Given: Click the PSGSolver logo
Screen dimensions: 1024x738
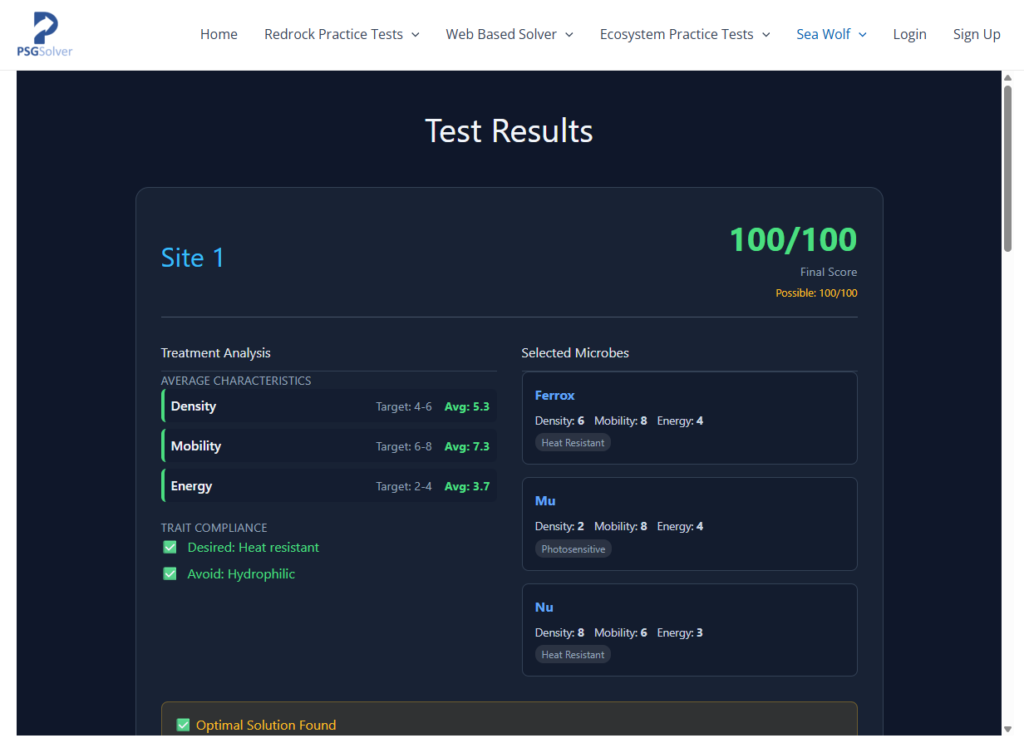Looking at the screenshot, I should 45,34.
